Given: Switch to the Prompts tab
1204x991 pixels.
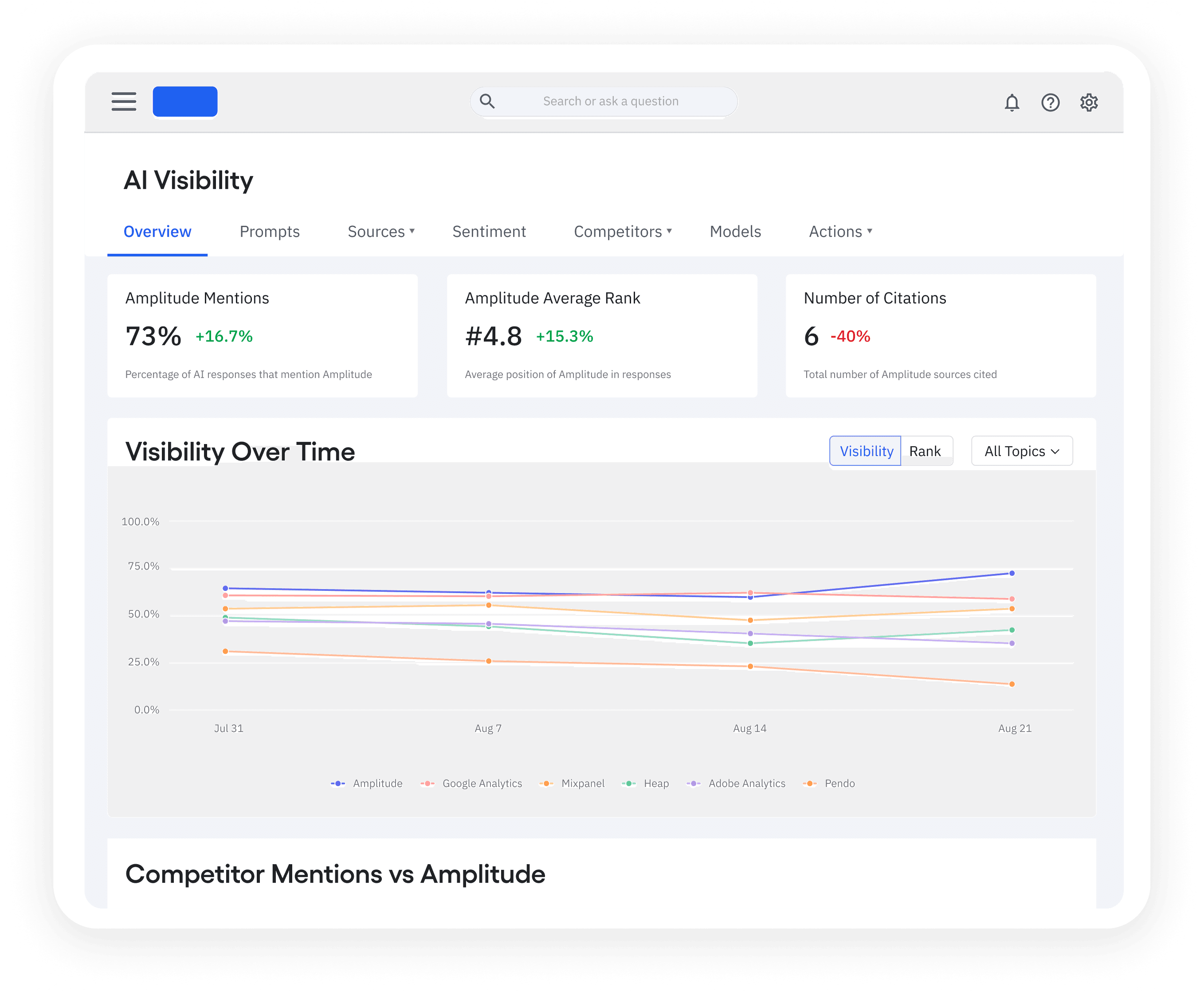Looking at the screenshot, I should coord(269,231).
